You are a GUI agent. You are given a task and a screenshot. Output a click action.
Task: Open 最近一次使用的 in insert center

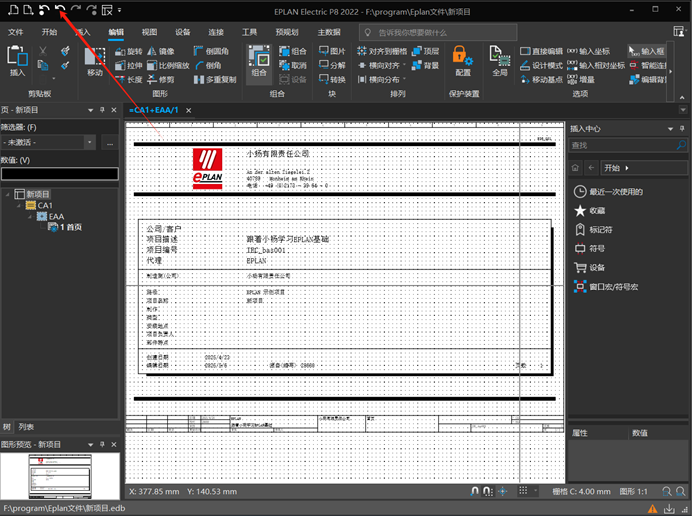[608, 192]
